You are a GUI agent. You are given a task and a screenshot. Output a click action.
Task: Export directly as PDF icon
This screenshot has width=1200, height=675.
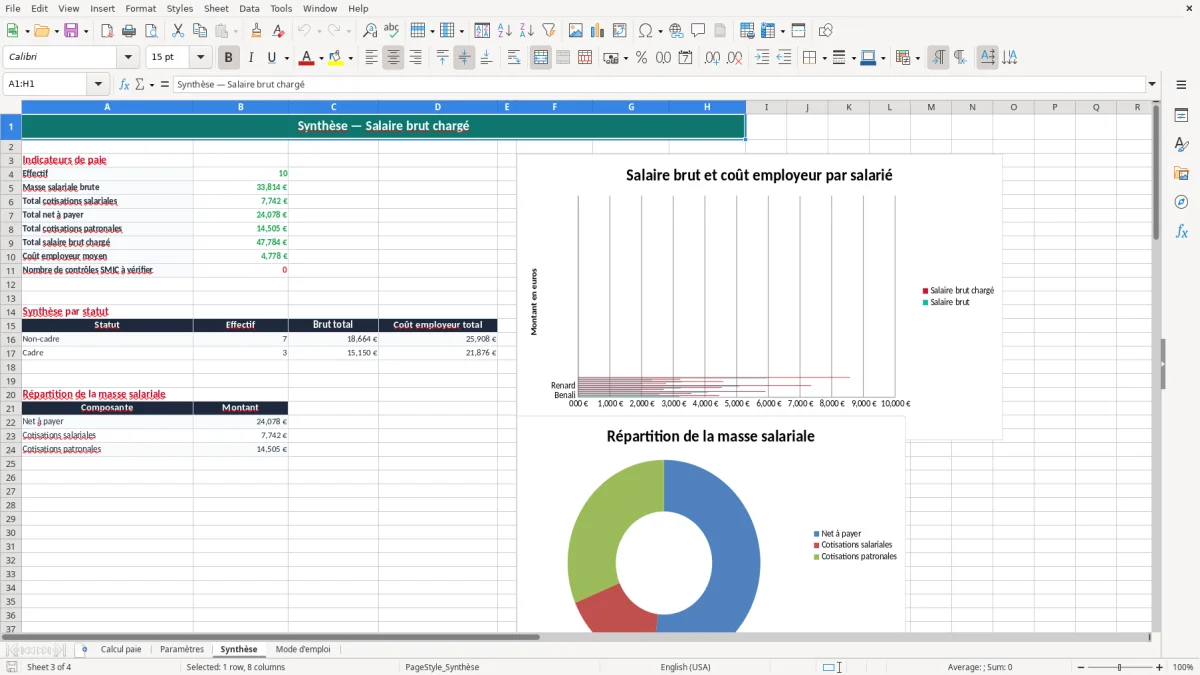tap(107, 31)
